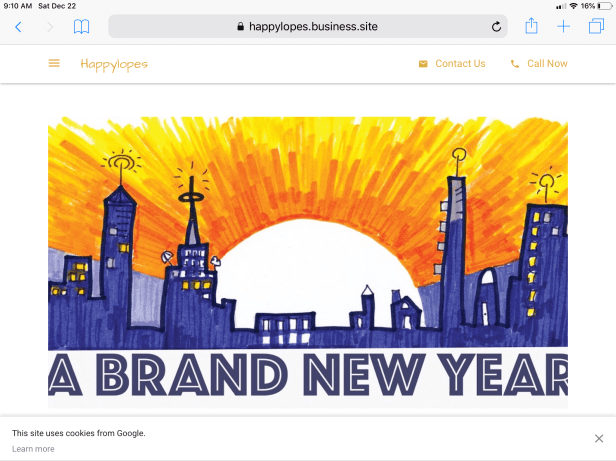Reload the happylopes page
The image size is (616, 461).
[496, 27]
